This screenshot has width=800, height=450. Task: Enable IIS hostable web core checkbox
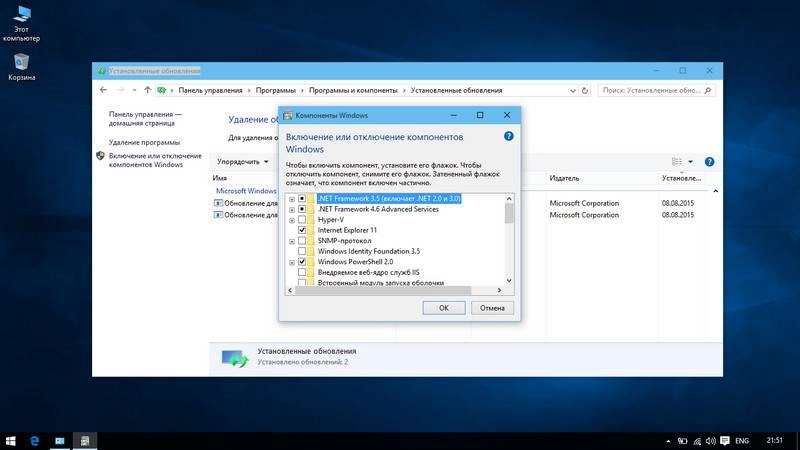(302, 272)
